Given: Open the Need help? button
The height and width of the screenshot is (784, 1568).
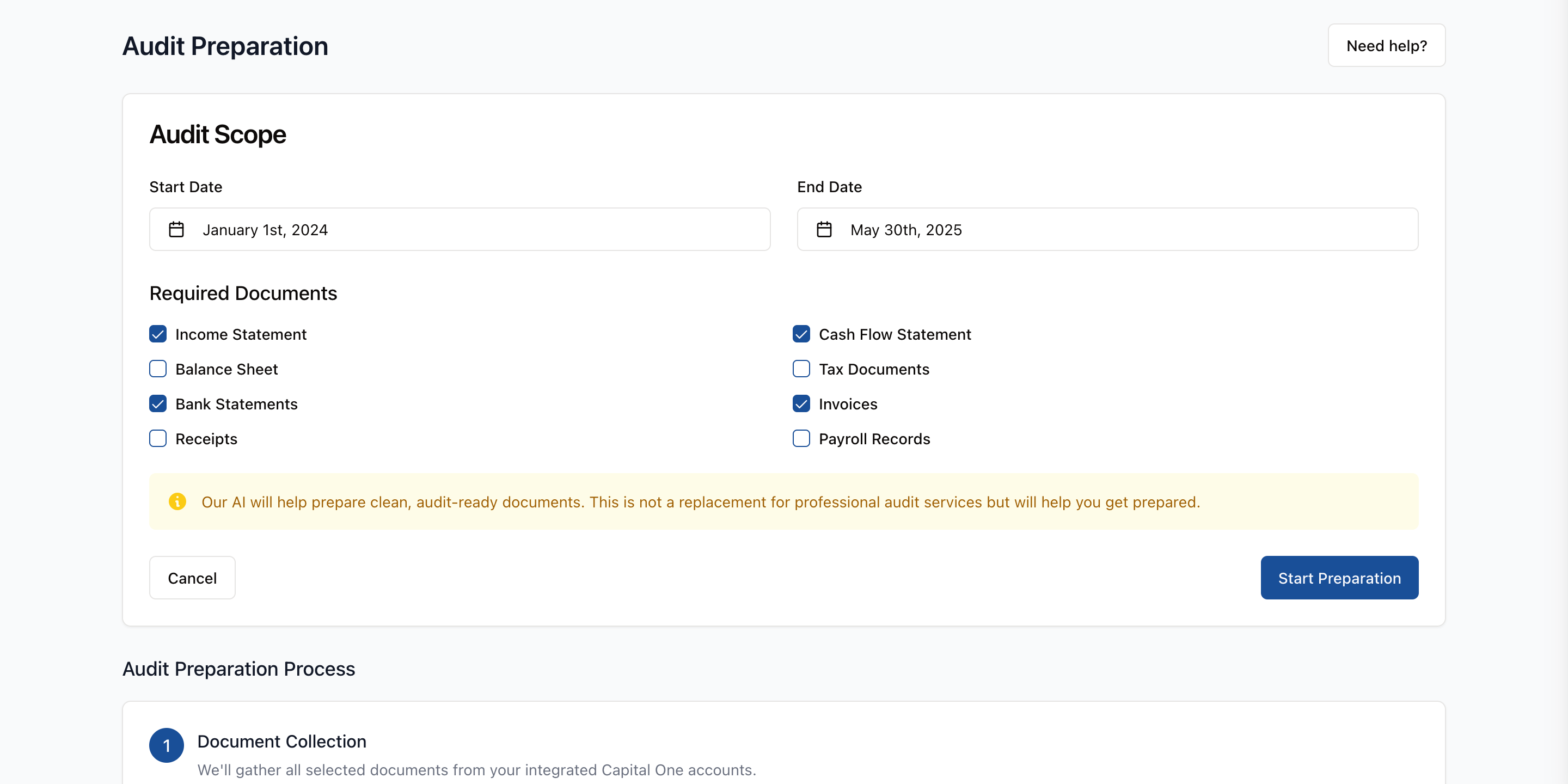Looking at the screenshot, I should tap(1386, 46).
